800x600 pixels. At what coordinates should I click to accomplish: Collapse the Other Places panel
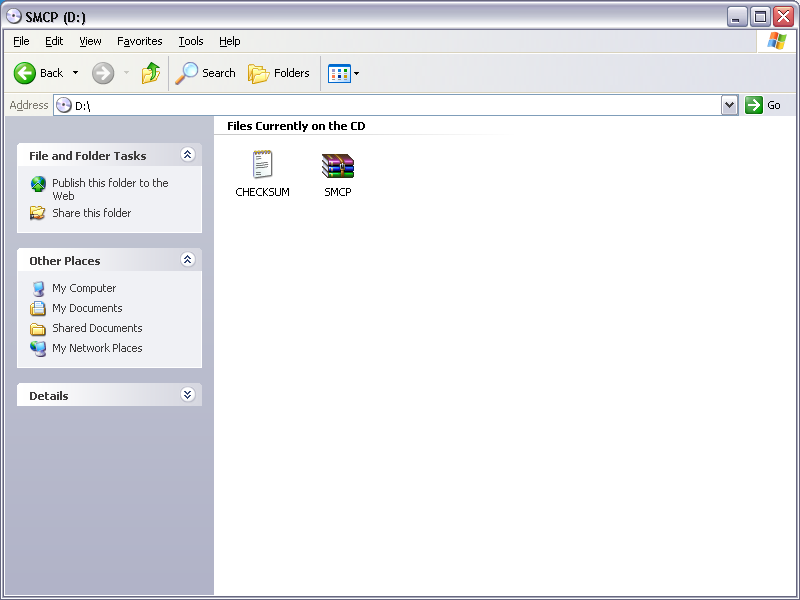[187, 260]
